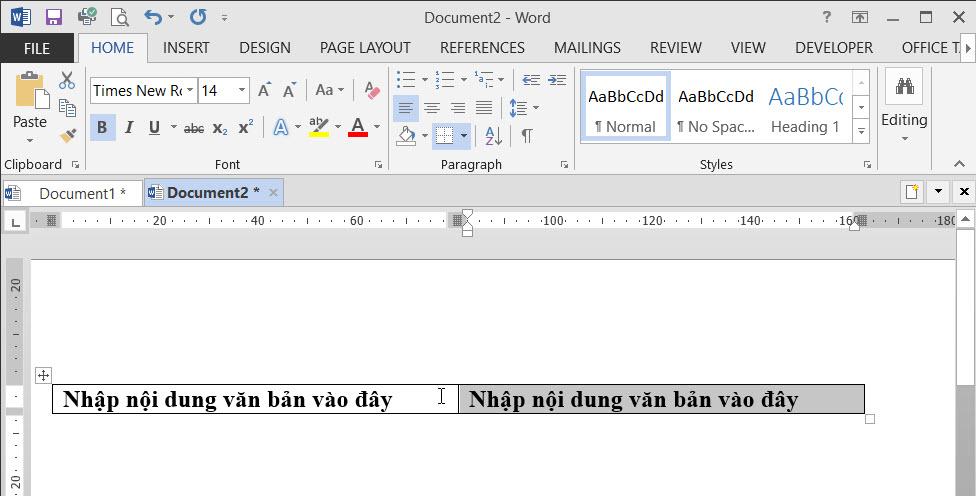Open the Borders dropdown arrow

click(x=464, y=136)
